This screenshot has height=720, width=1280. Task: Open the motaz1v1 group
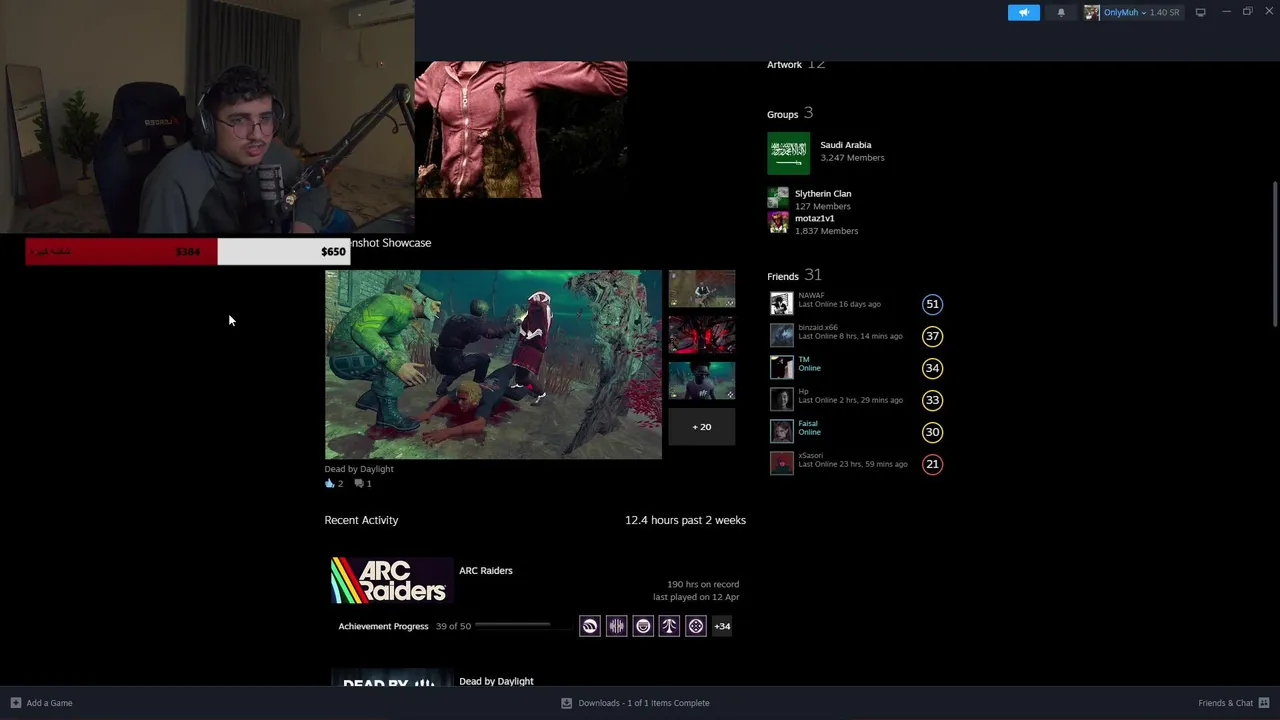pos(814,218)
